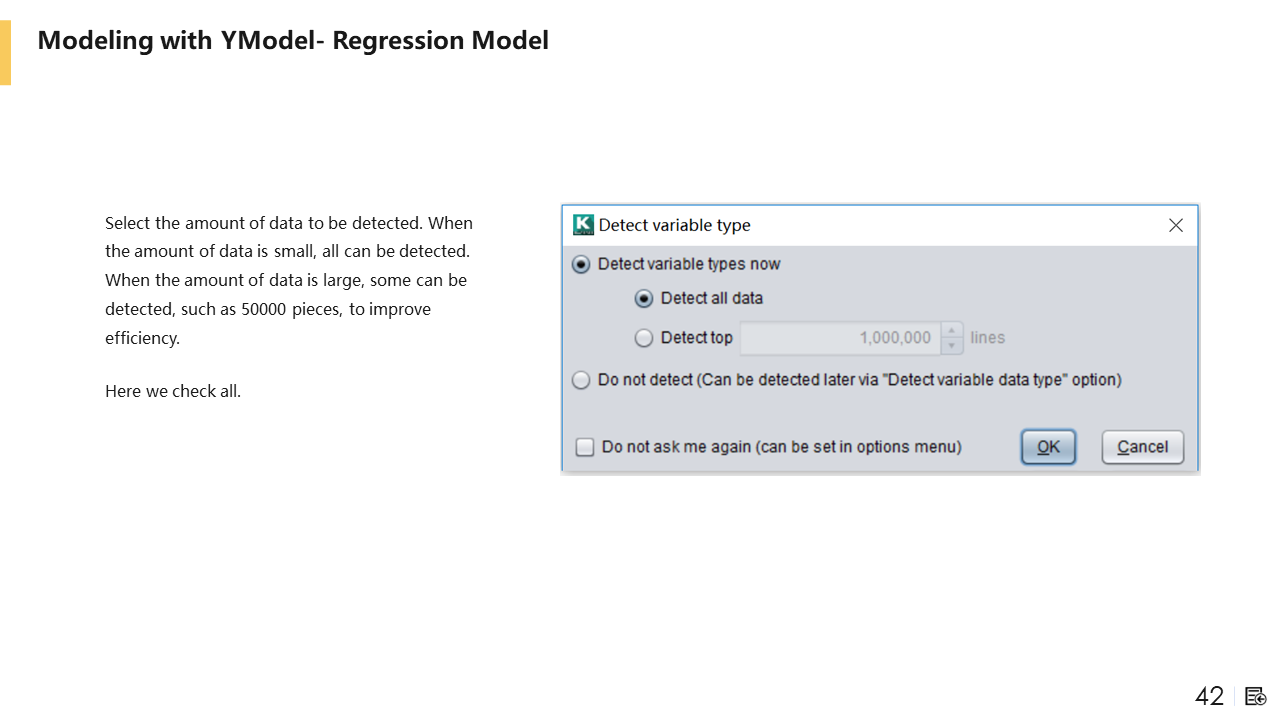
Task: Enable 'Do not ask me again' checkbox
Action: coord(585,447)
